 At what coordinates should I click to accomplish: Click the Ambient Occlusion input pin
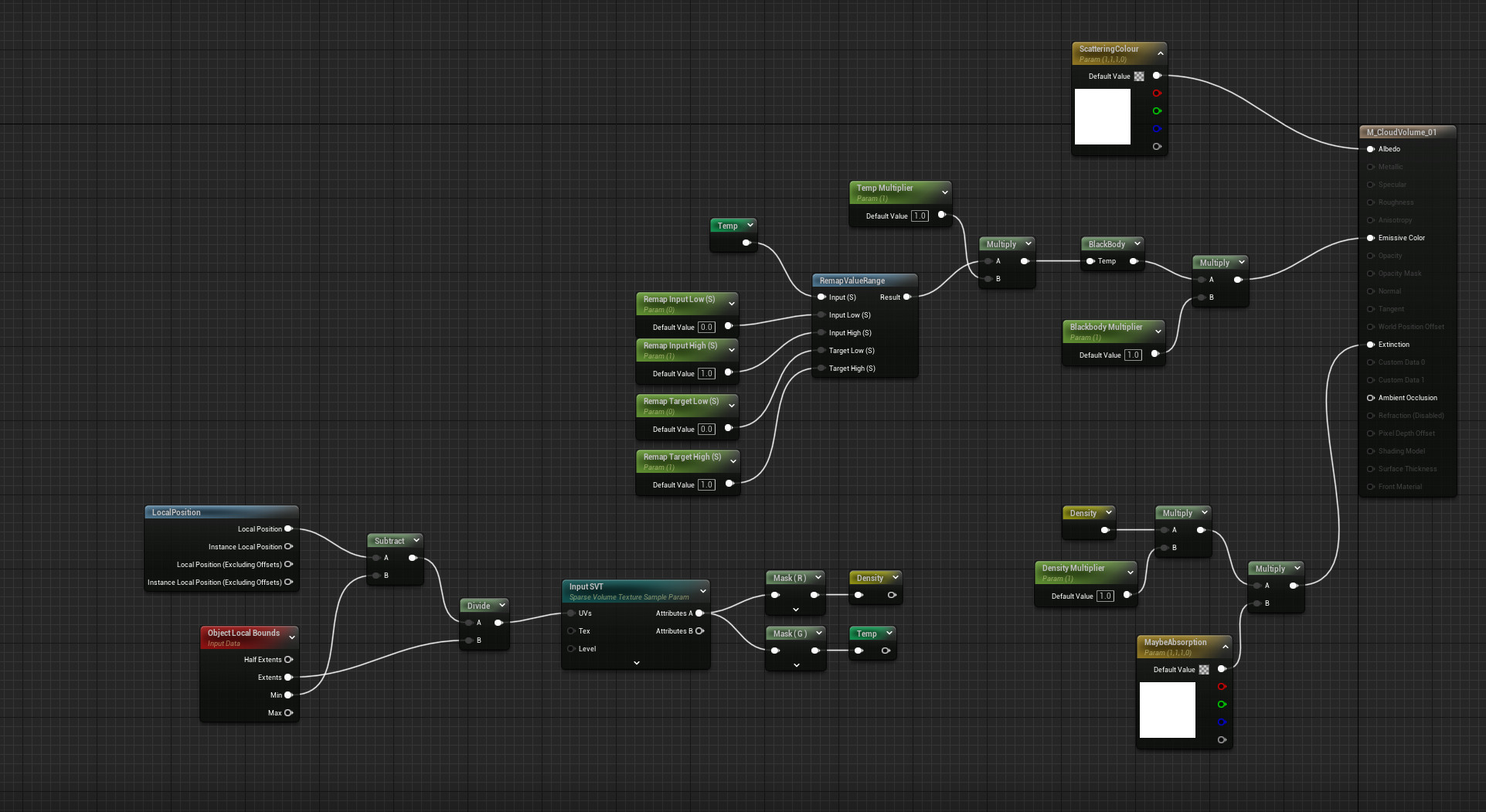(1370, 398)
